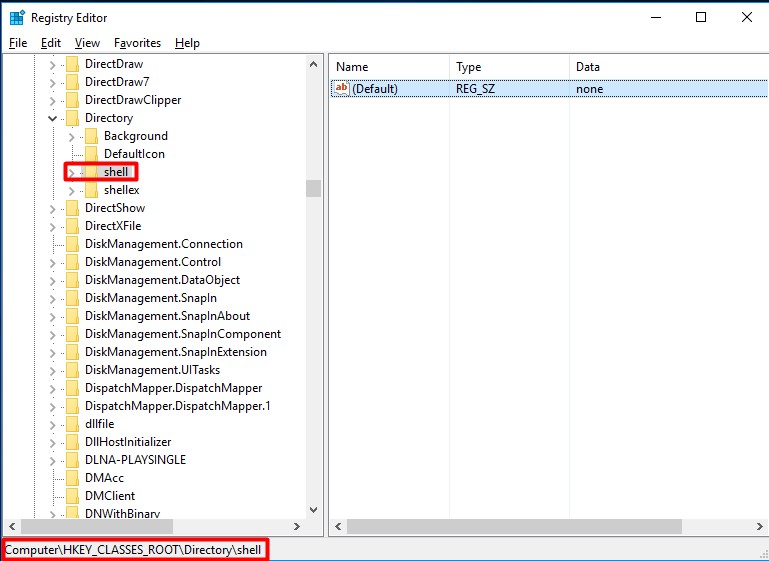The height and width of the screenshot is (561, 769).
Task: Open the File menu
Action: click(18, 43)
